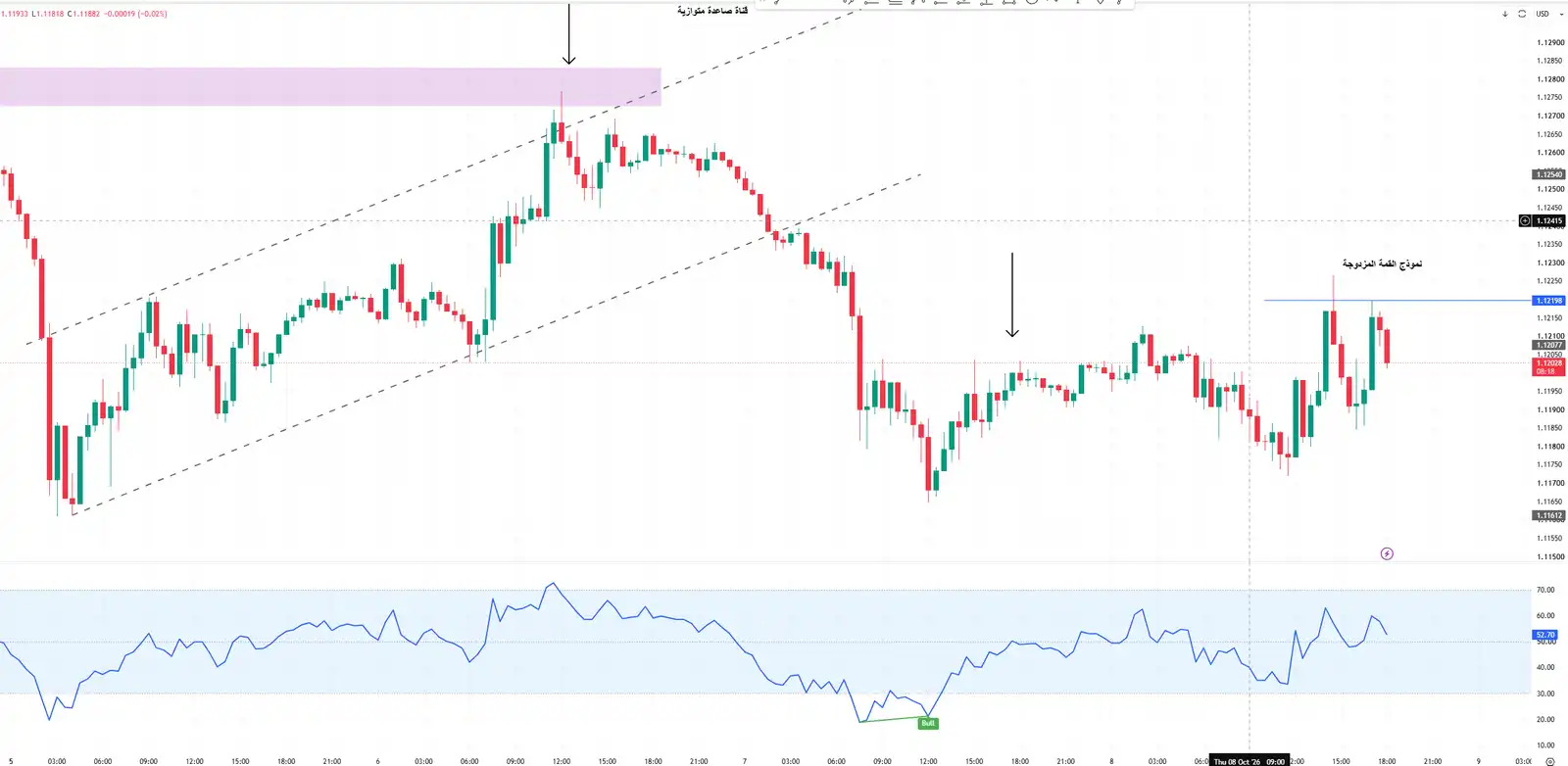Click the download arrow icon beside USD

point(1505,14)
